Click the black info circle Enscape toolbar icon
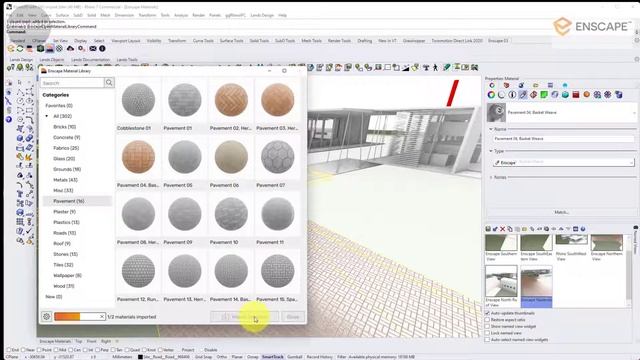This screenshot has height=360, width=640. [x=102, y=49]
